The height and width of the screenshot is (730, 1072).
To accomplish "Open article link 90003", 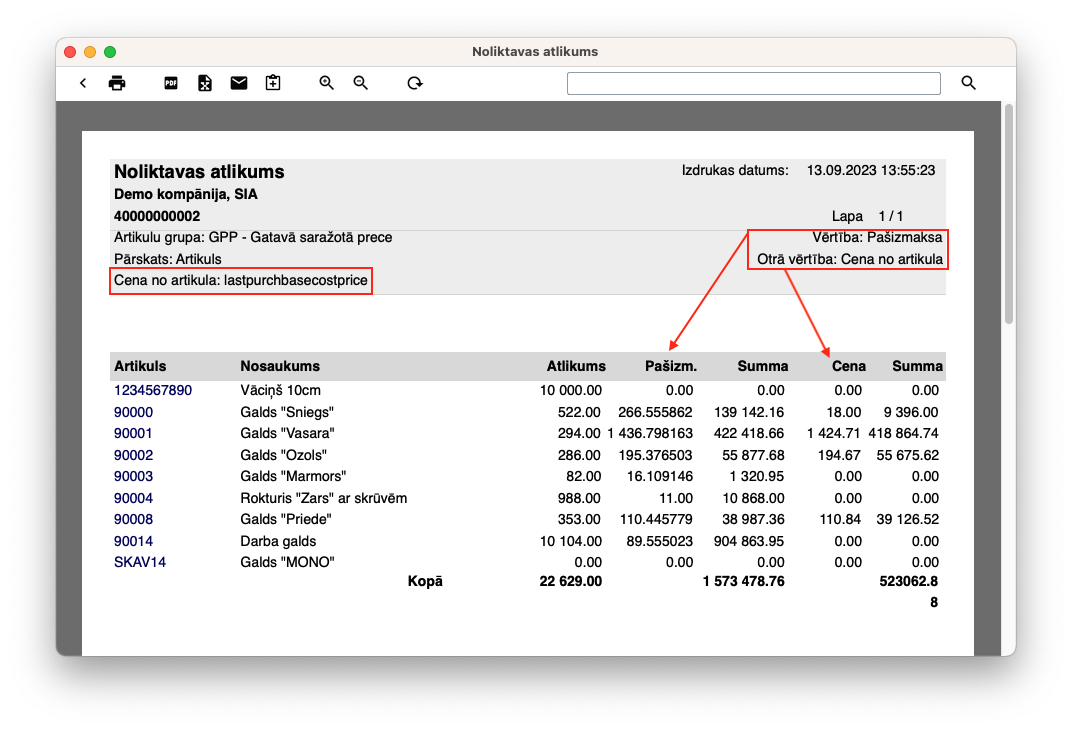I will [x=133, y=476].
